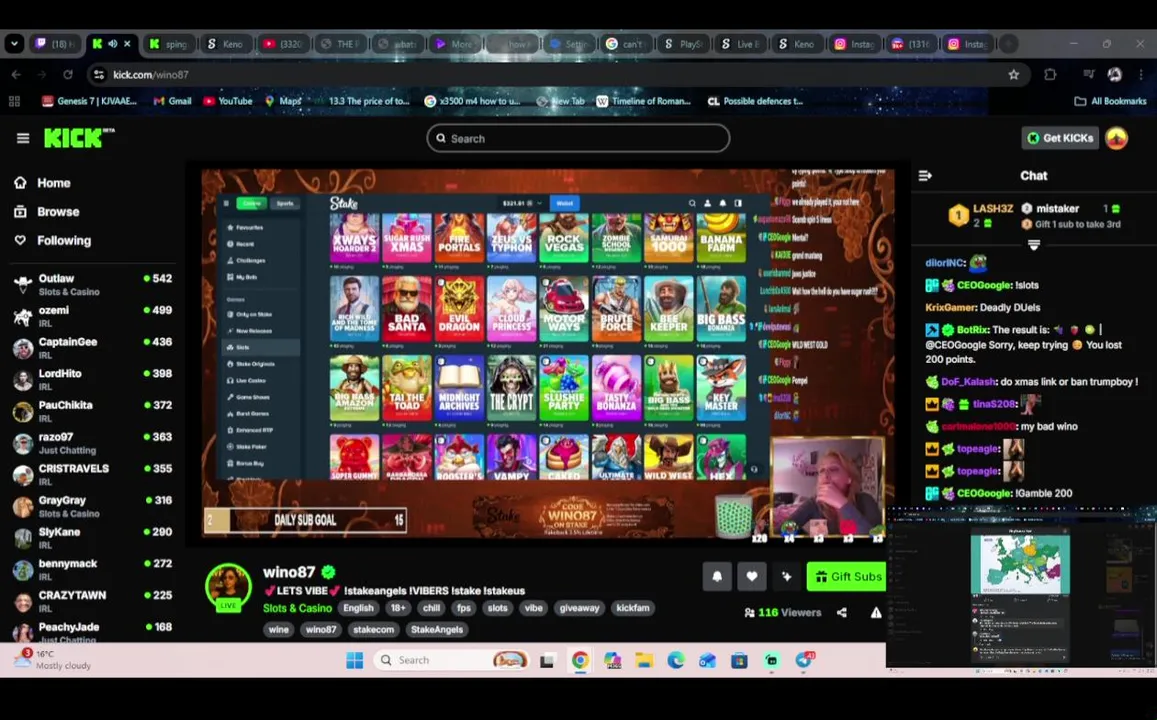Go to Home in the sidebar

pyautogui.click(x=44, y=183)
